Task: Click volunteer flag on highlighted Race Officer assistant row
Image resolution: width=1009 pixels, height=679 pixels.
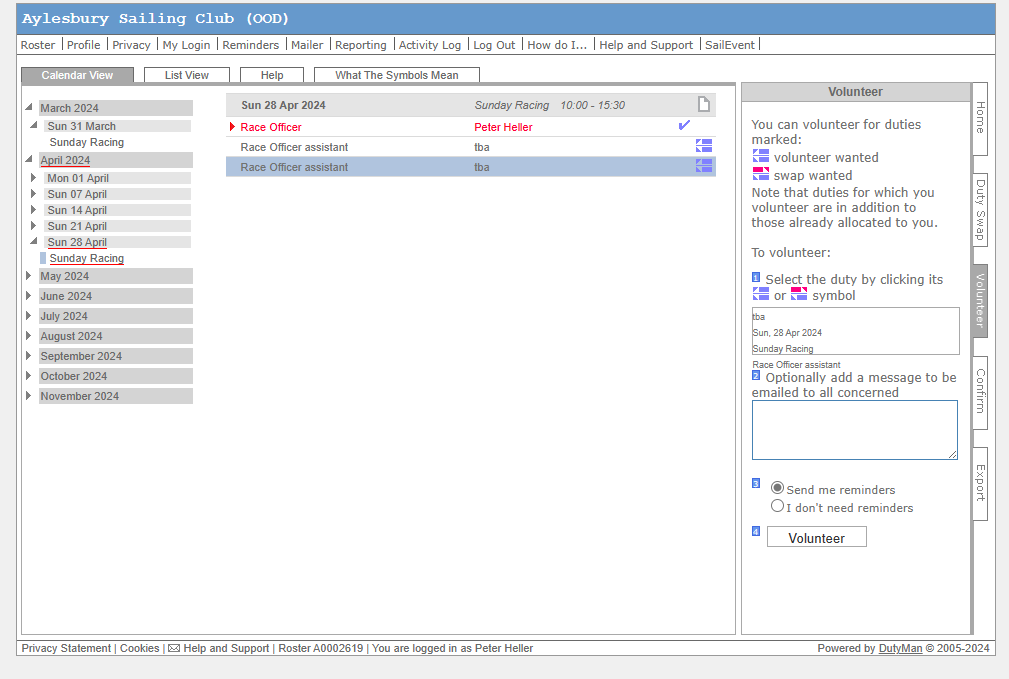Action: point(704,166)
